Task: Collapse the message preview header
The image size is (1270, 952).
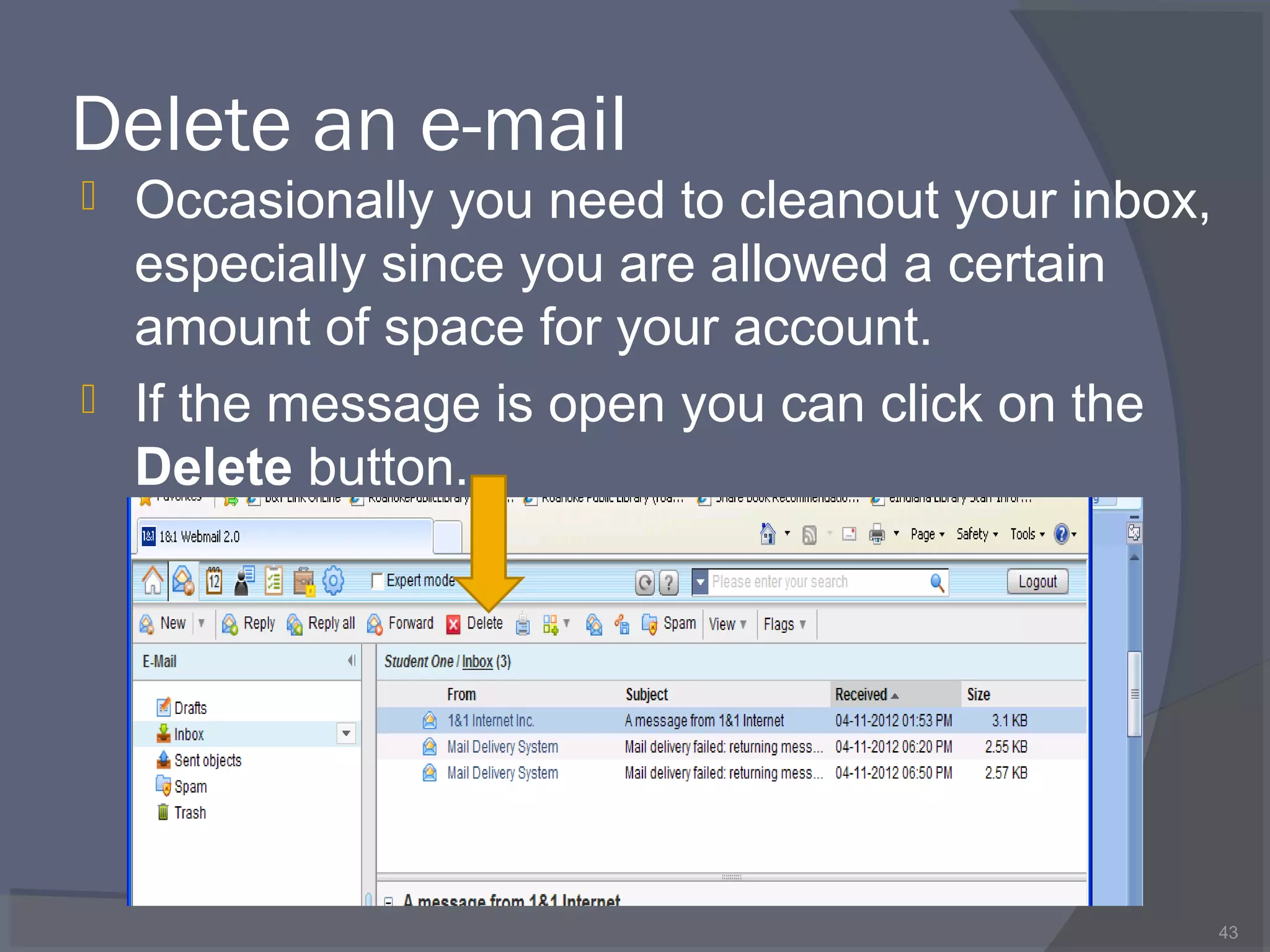Action: pos(388,902)
